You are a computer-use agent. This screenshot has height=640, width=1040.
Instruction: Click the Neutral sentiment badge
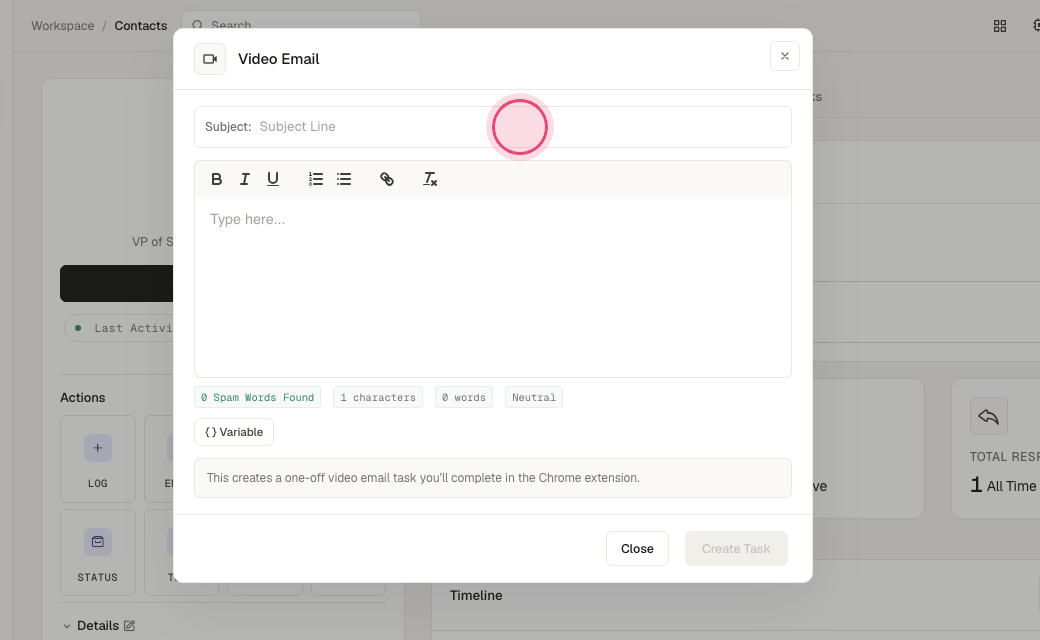point(534,397)
